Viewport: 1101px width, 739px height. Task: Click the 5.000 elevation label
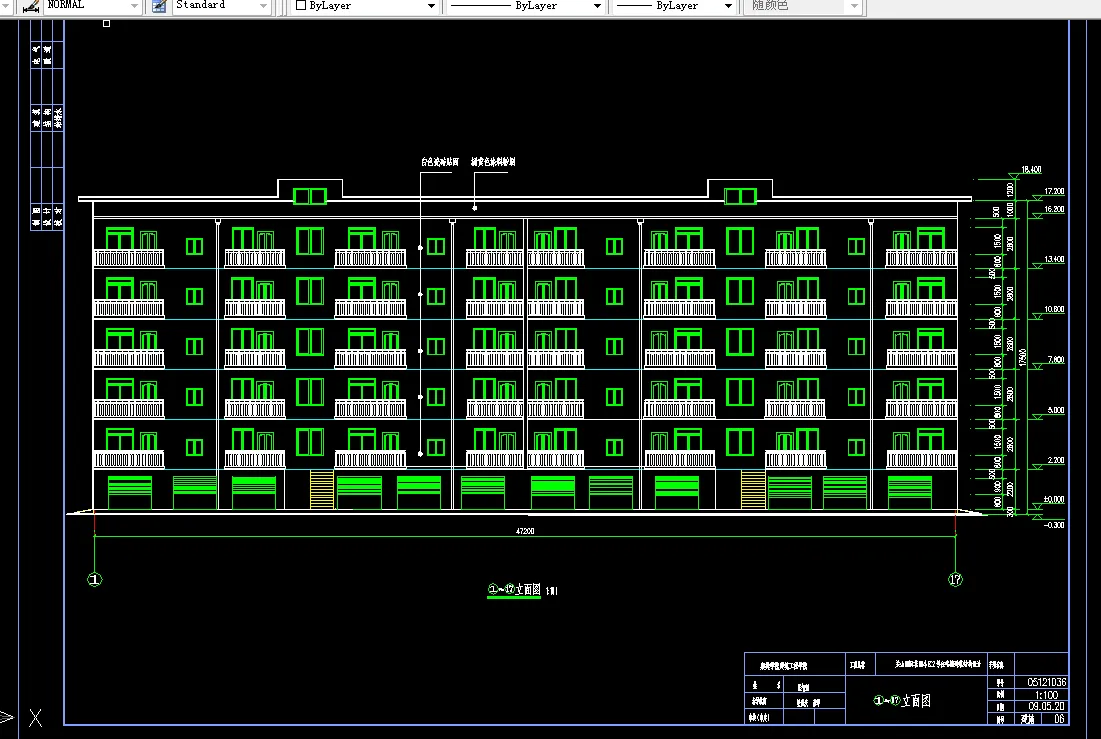click(x=1055, y=410)
